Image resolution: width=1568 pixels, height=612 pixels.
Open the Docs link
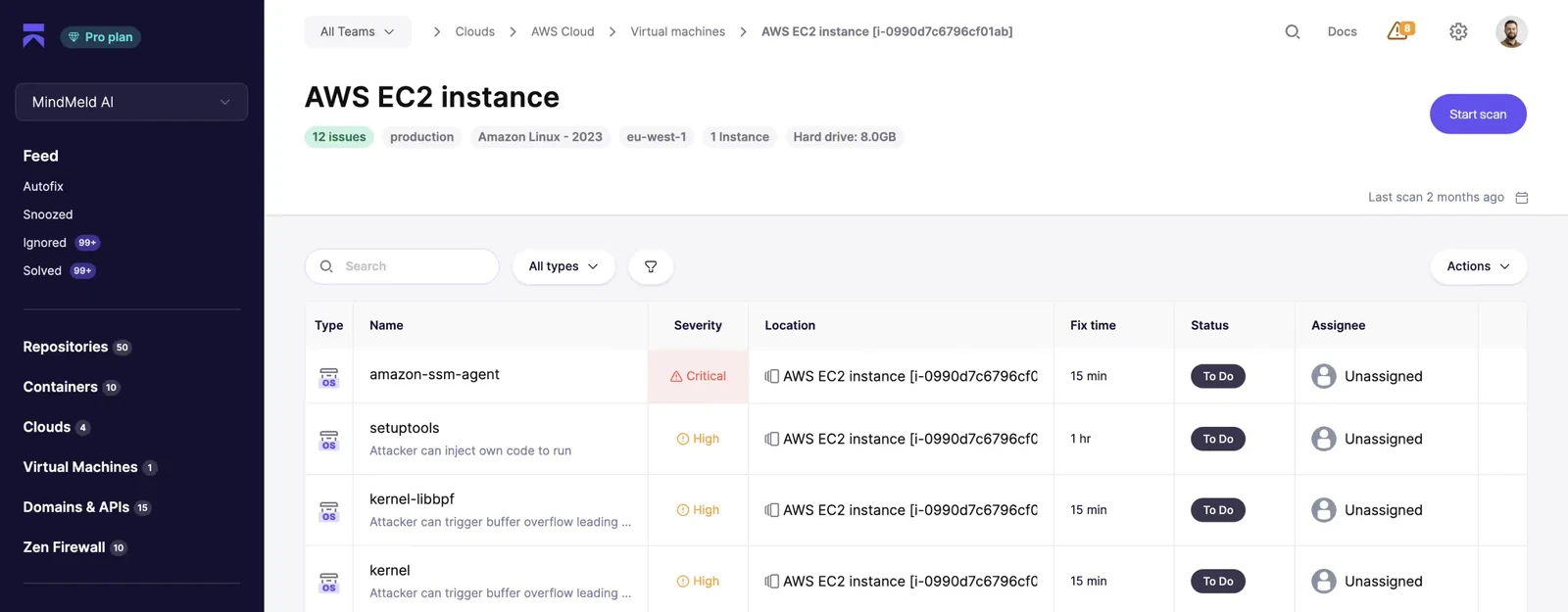1342,31
